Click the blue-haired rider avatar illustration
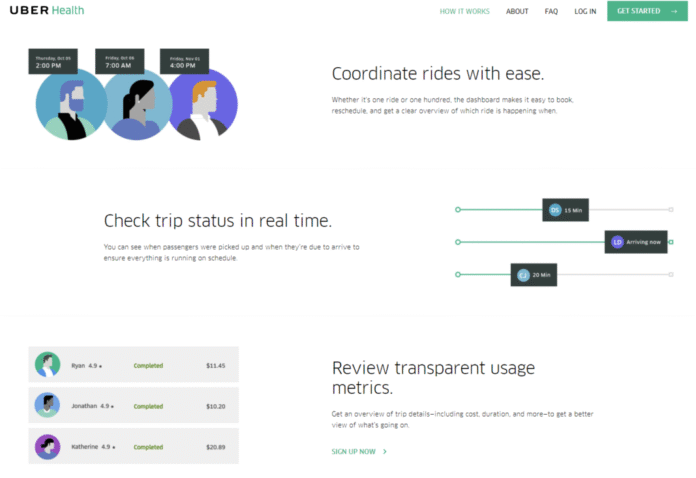 point(68,108)
